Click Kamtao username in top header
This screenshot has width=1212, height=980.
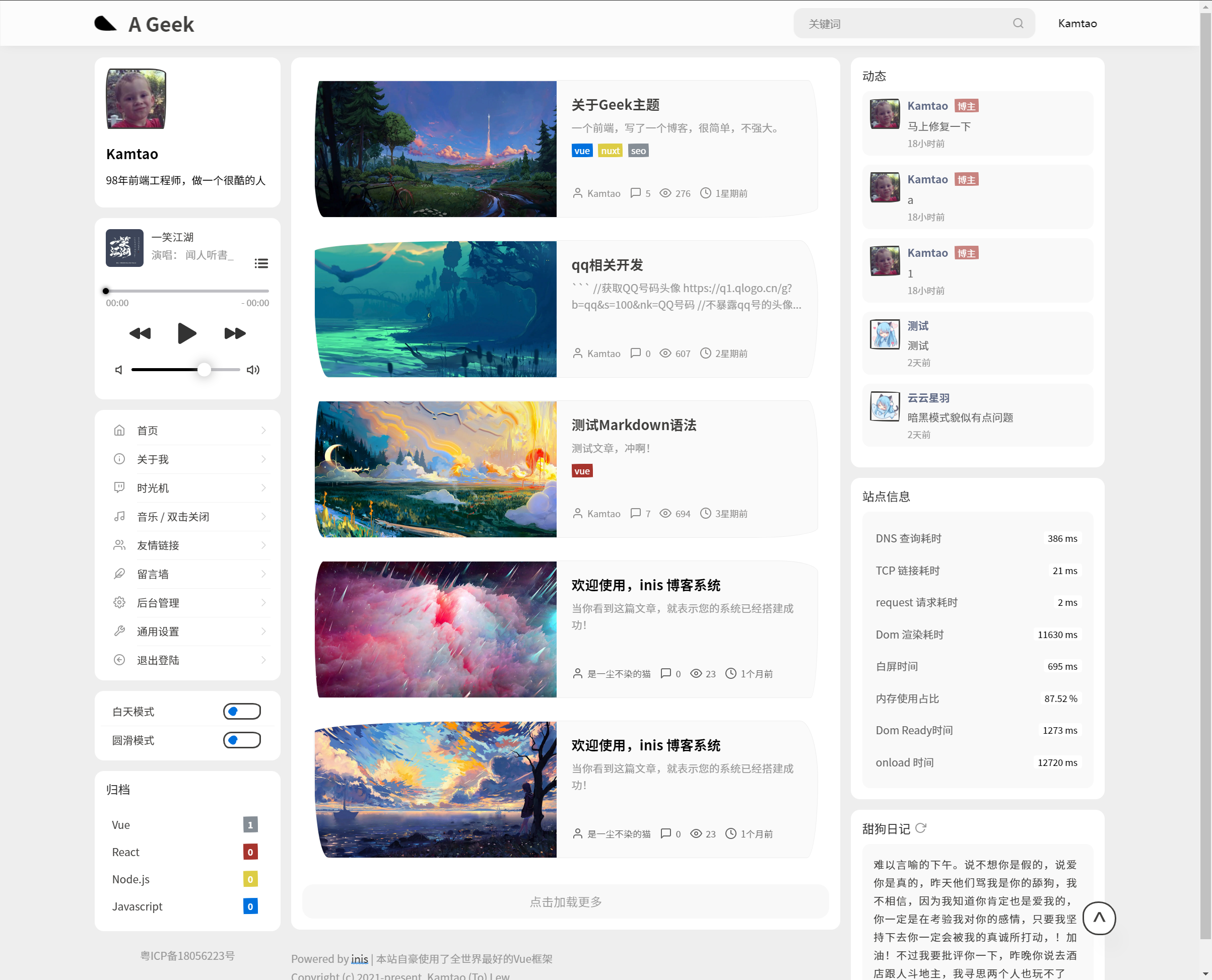[1077, 23]
